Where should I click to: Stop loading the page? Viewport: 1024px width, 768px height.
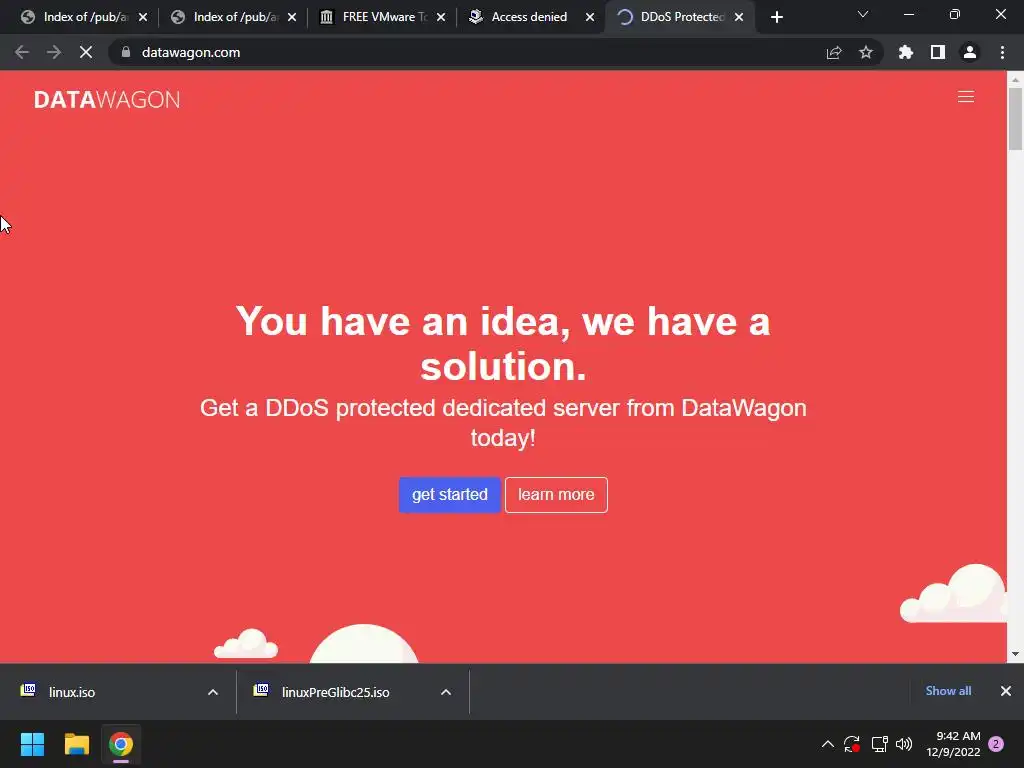(86, 52)
